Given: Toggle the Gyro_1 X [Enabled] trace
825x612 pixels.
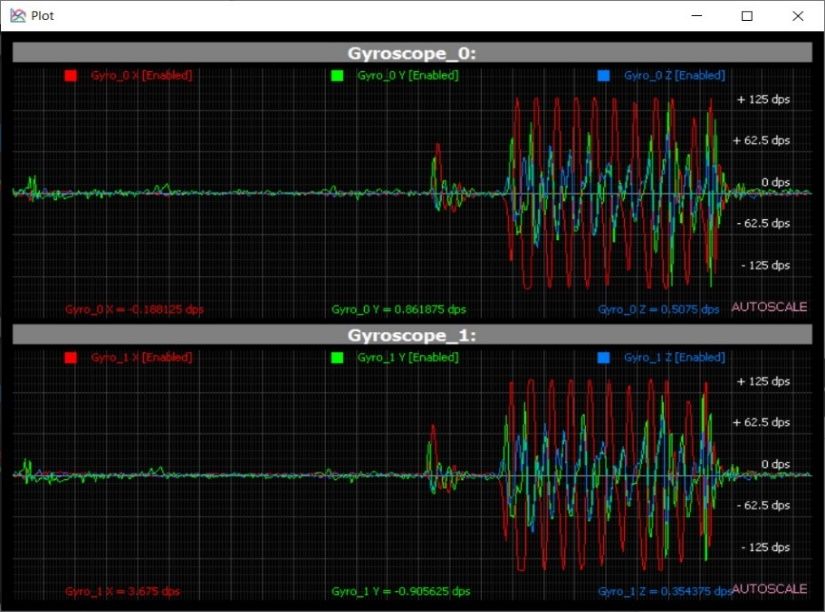Looking at the screenshot, I should click(142, 357).
